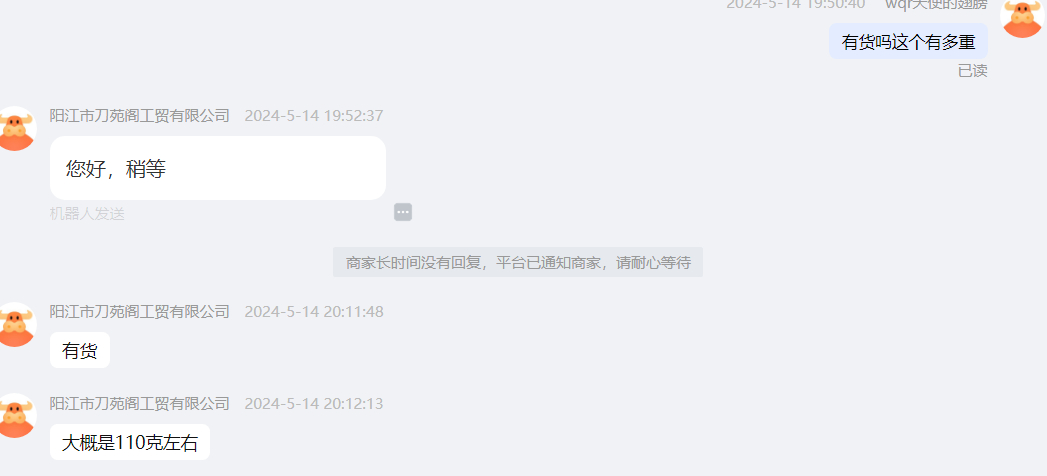Click the 20:12:13 timestamp
This screenshot has height=476, width=1047.
pyautogui.click(x=314, y=404)
